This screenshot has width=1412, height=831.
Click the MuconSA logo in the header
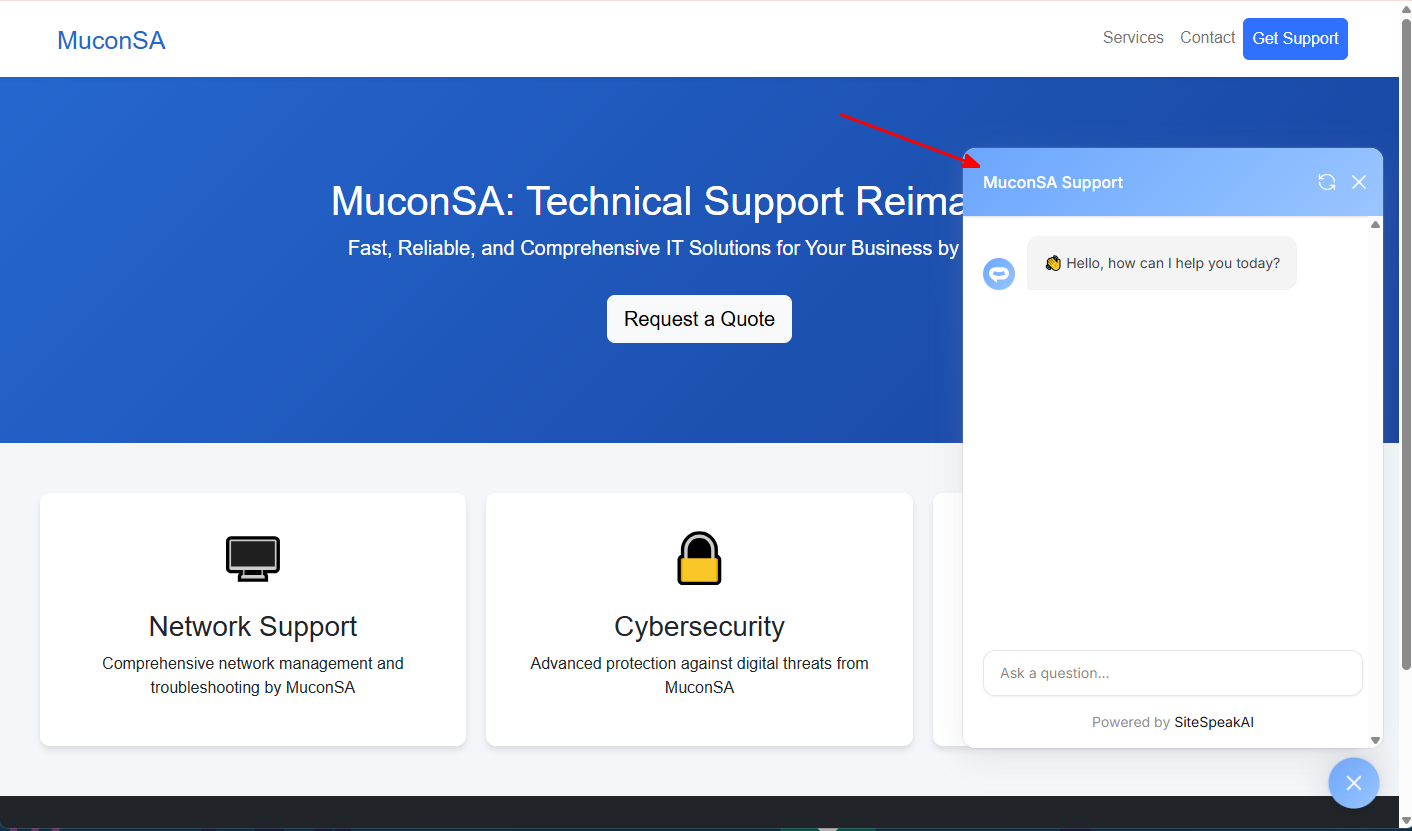111,40
